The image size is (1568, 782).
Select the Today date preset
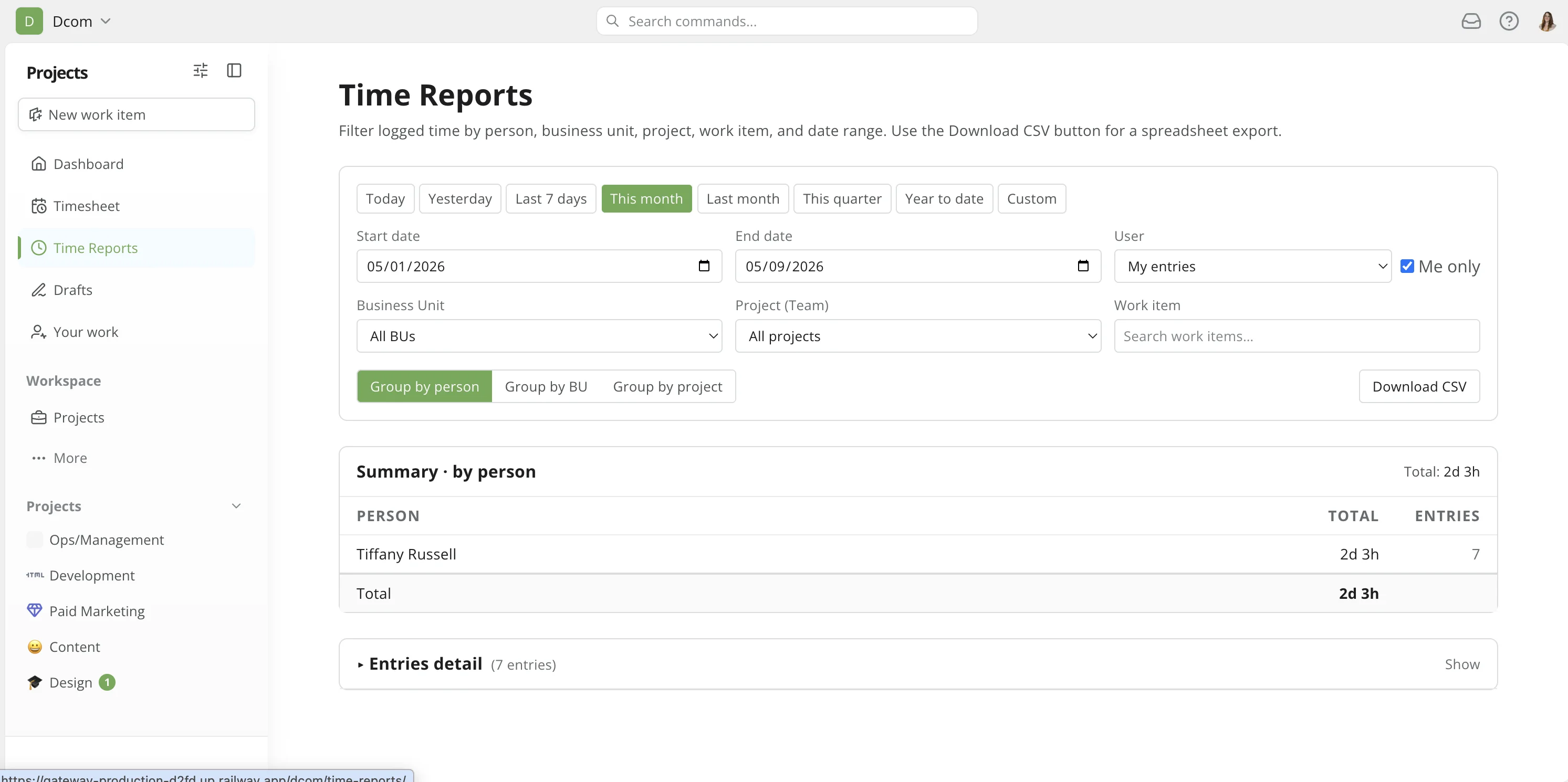click(385, 198)
